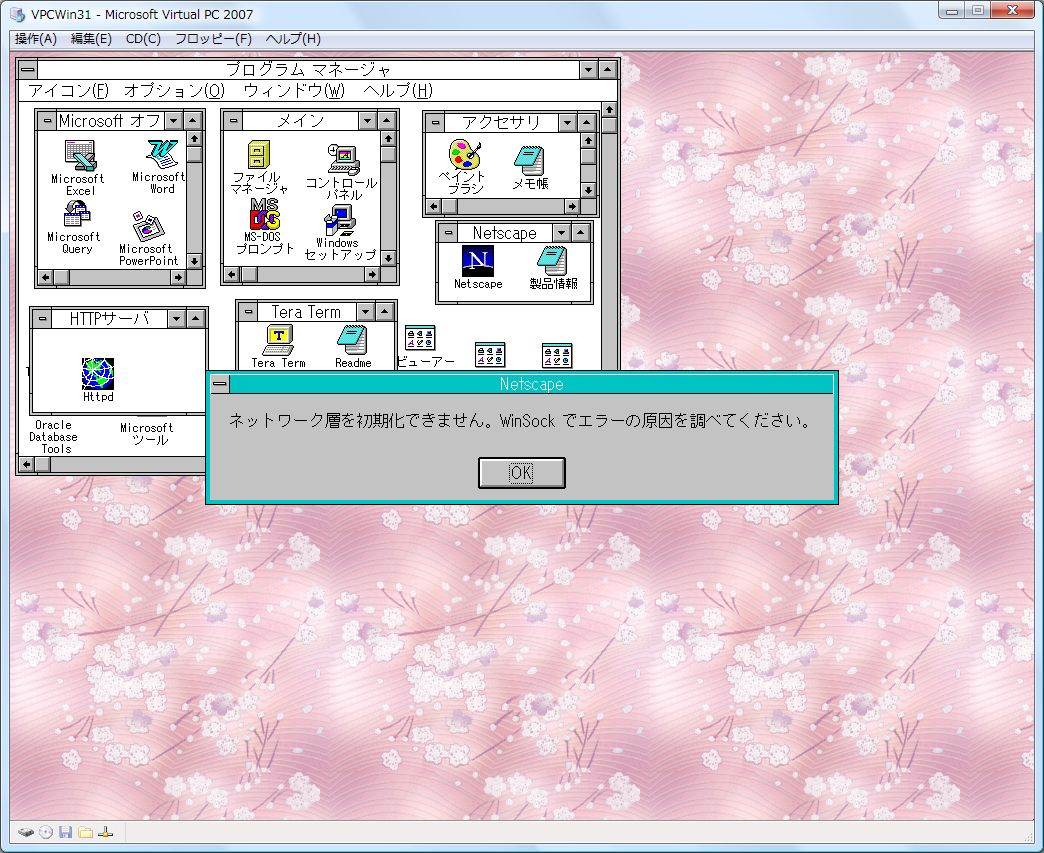Open Netscape error dialog control menu box
The image size is (1044, 853).
pyautogui.click(x=220, y=384)
